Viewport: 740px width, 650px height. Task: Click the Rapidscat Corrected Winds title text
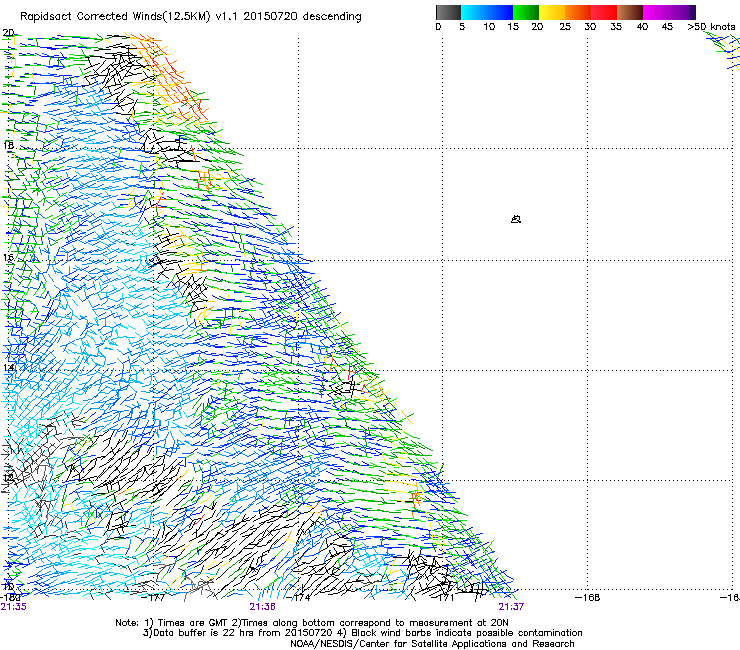(190, 17)
